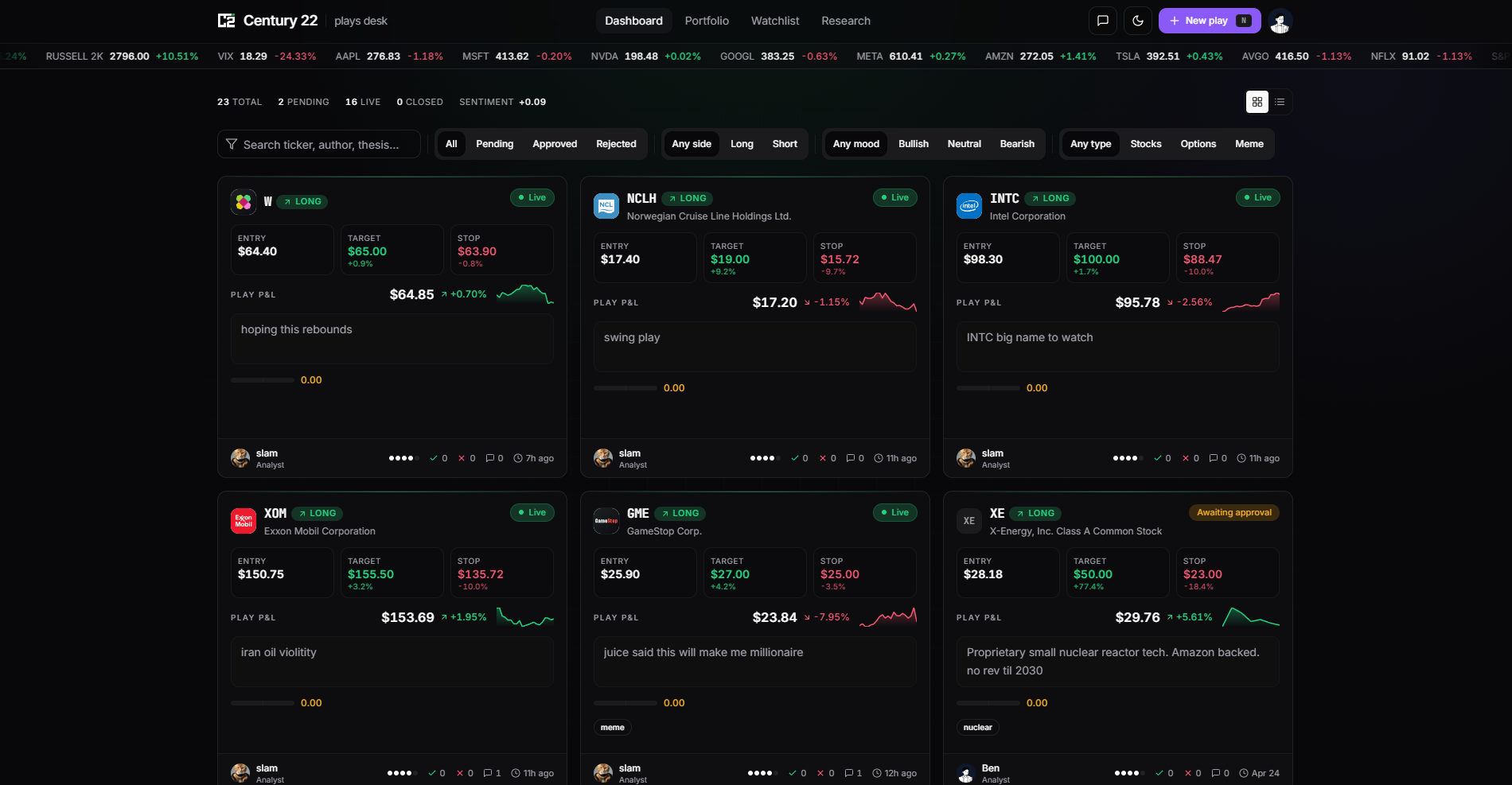Filter by Neutral mood

pos(964,144)
